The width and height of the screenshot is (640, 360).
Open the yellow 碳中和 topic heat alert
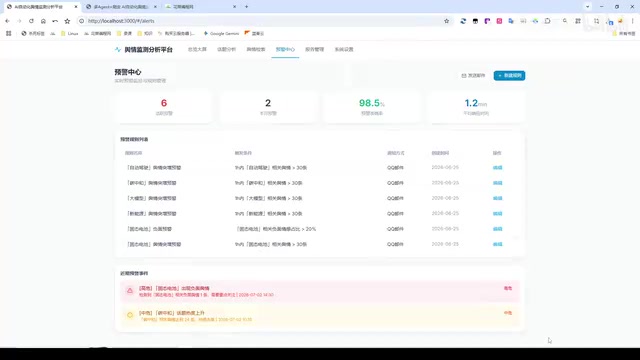(x=320, y=316)
